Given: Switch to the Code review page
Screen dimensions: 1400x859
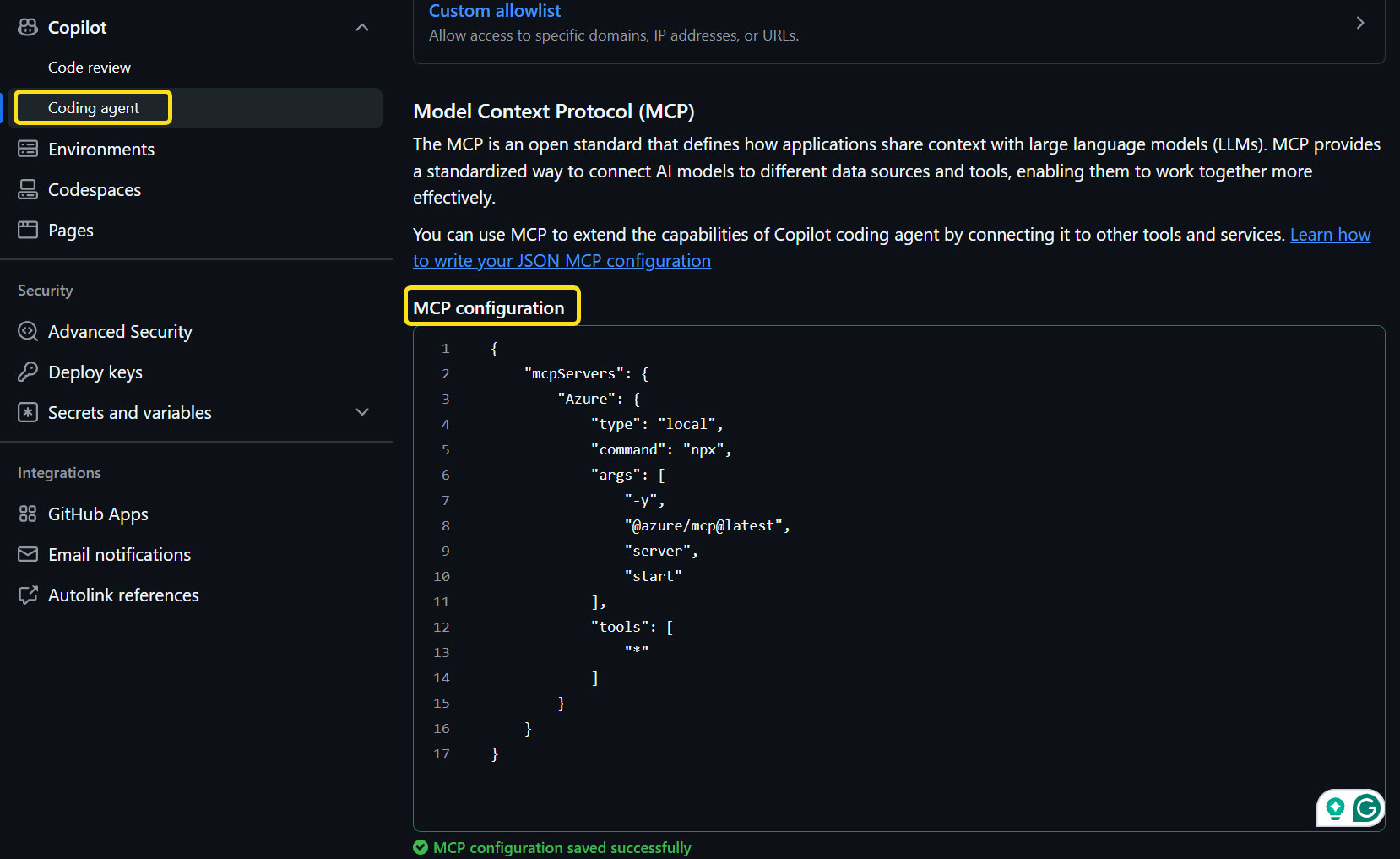Looking at the screenshot, I should coord(90,67).
